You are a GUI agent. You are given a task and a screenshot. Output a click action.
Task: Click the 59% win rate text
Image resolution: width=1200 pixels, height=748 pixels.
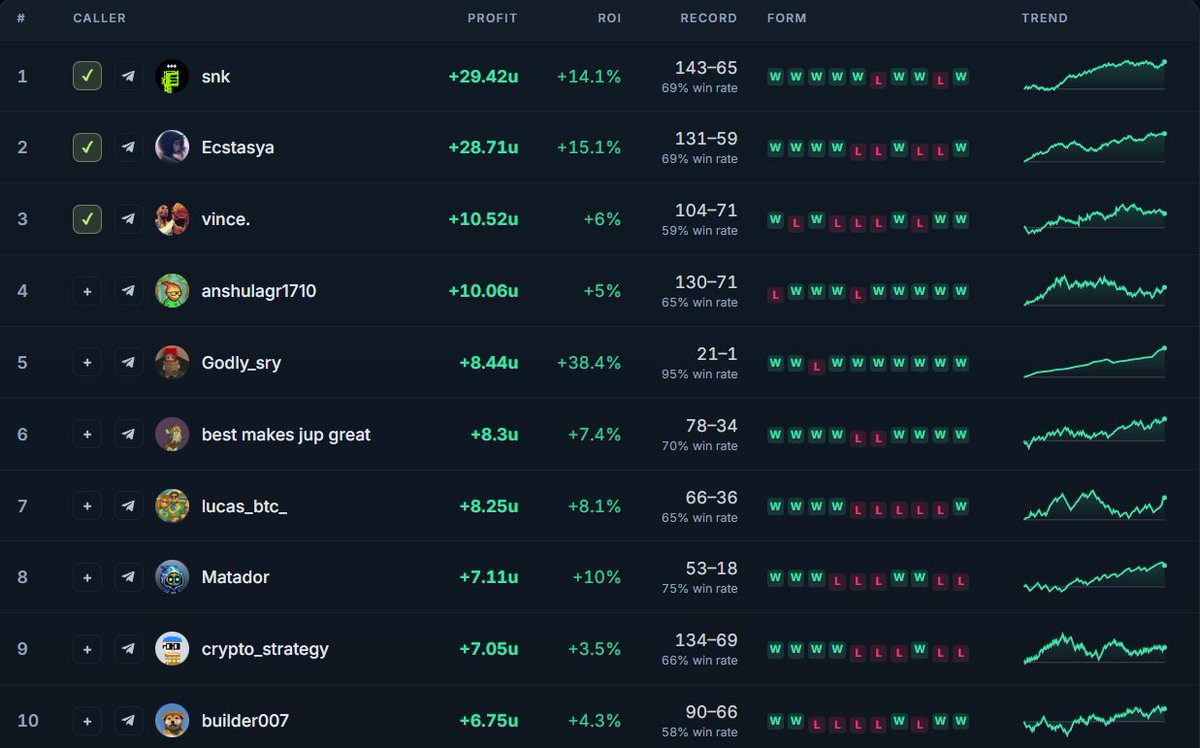tap(699, 231)
